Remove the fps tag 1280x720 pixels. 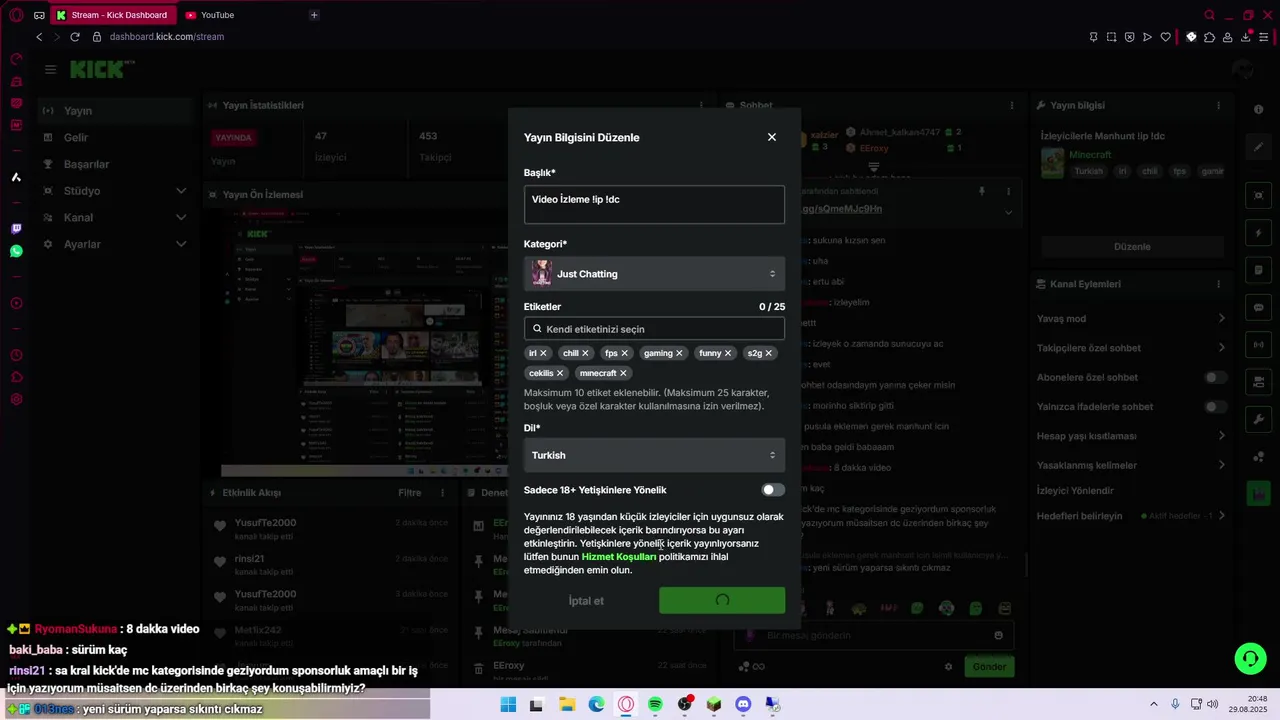(x=625, y=353)
